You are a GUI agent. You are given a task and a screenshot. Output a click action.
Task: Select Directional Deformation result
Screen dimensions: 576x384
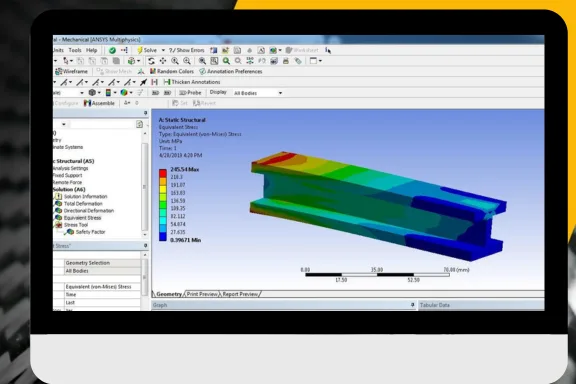pyautogui.click(x=89, y=211)
